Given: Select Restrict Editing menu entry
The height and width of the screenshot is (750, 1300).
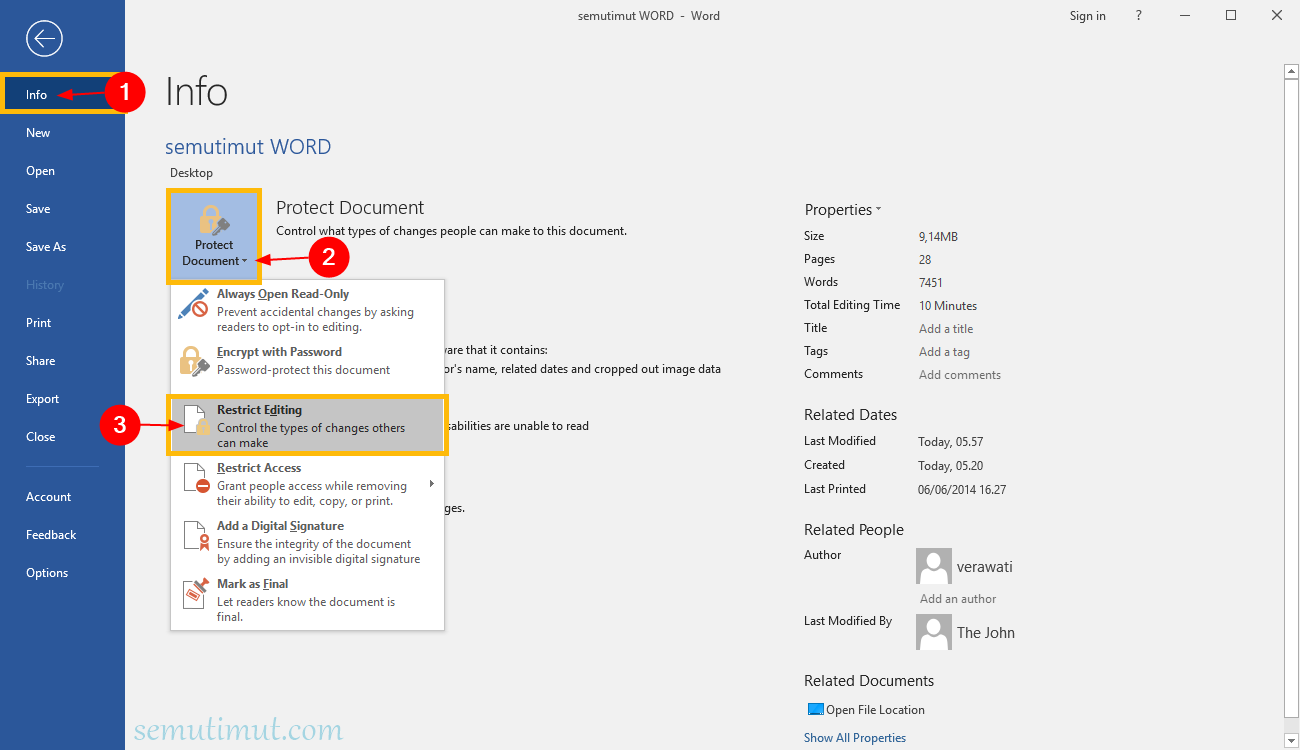Looking at the screenshot, I should point(307,426).
